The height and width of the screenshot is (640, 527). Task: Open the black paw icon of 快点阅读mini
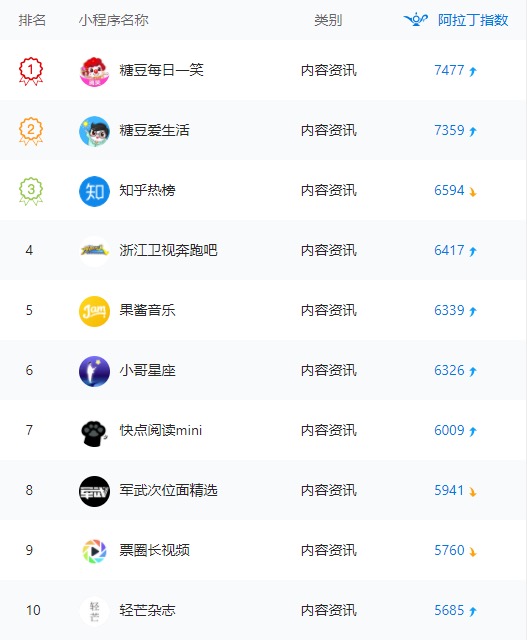coord(94,431)
